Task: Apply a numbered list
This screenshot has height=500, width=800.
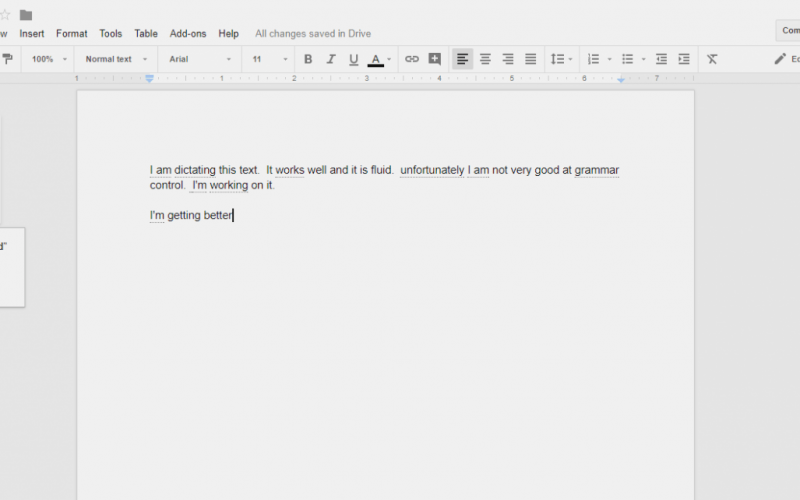Action: tap(593, 59)
